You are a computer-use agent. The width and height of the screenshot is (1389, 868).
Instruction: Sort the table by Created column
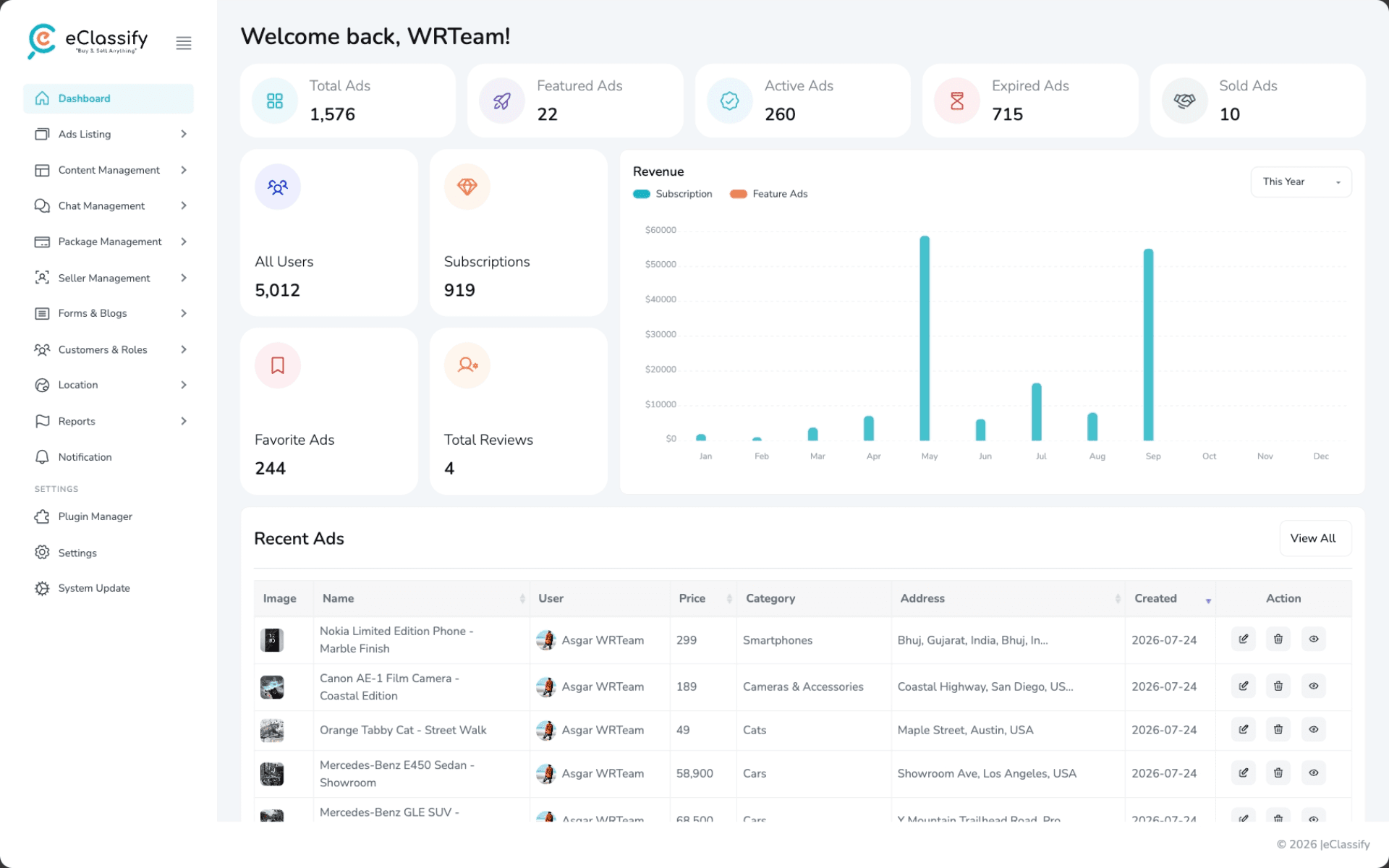tap(1170, 599)
